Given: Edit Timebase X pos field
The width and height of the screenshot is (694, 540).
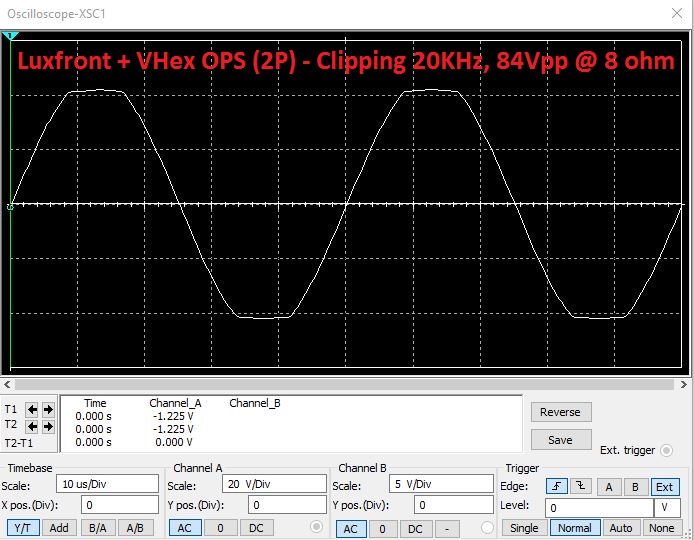Looking at the screenshot, I should click(120, 505).
